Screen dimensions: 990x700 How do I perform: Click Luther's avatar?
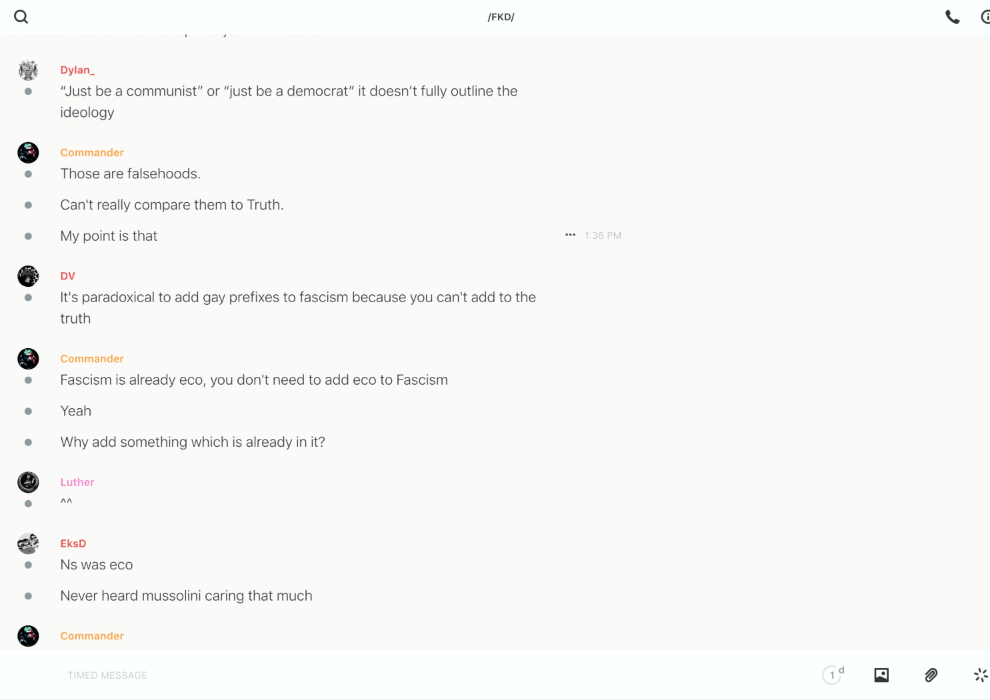(x=28, y=482)
